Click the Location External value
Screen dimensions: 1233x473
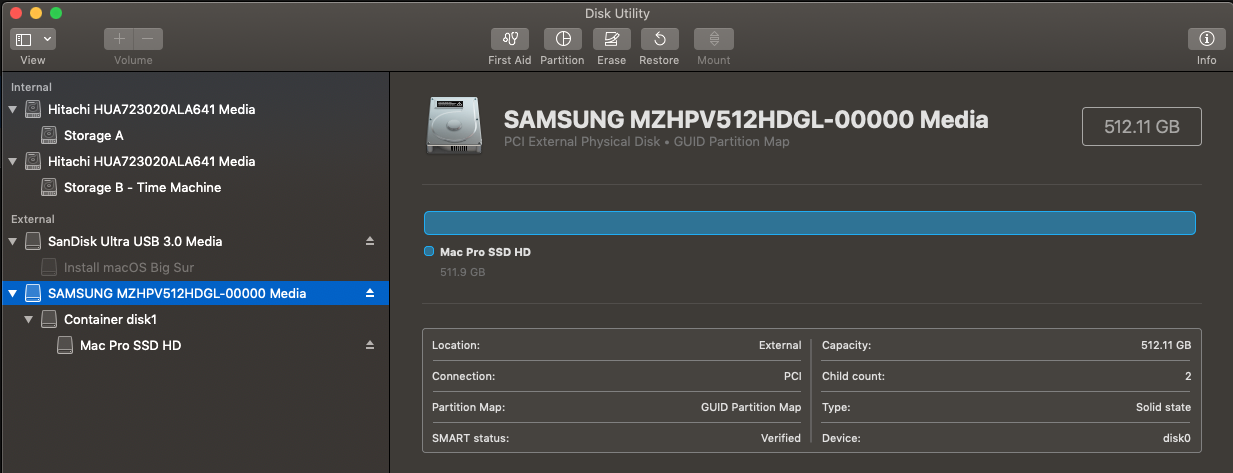780,345
